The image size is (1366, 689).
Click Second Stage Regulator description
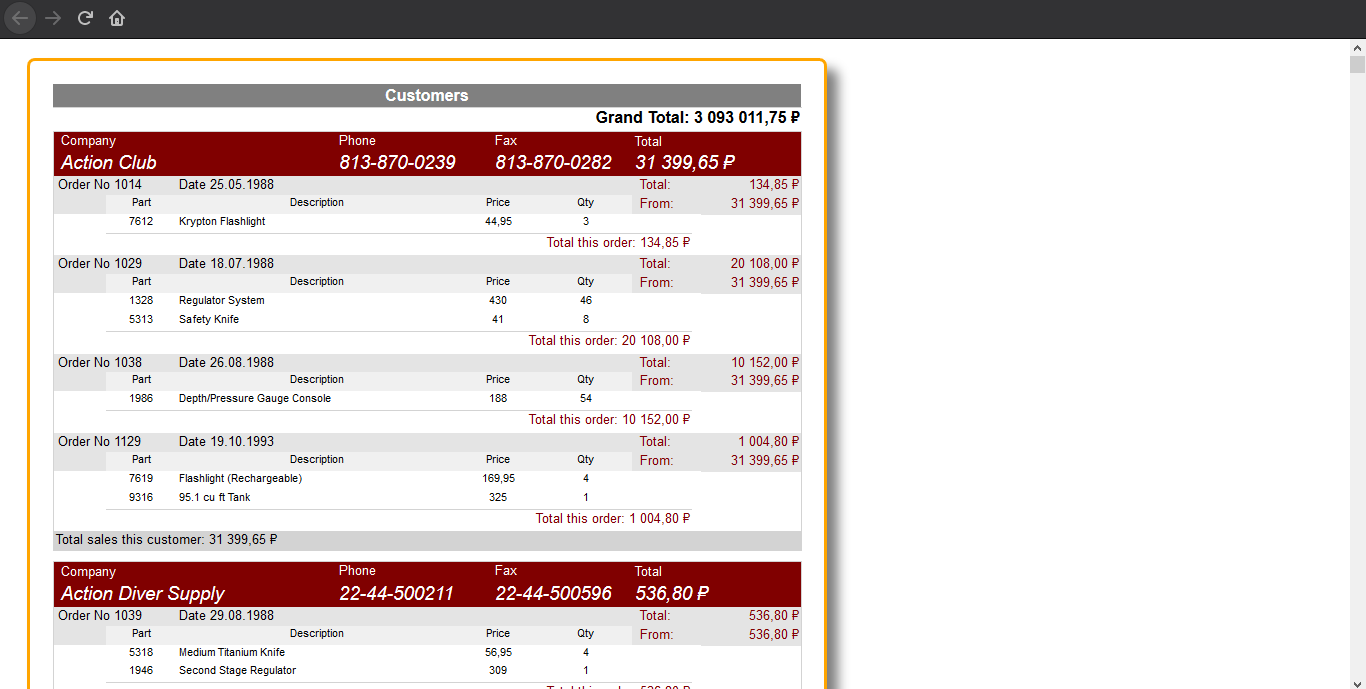tap(238, 670)
